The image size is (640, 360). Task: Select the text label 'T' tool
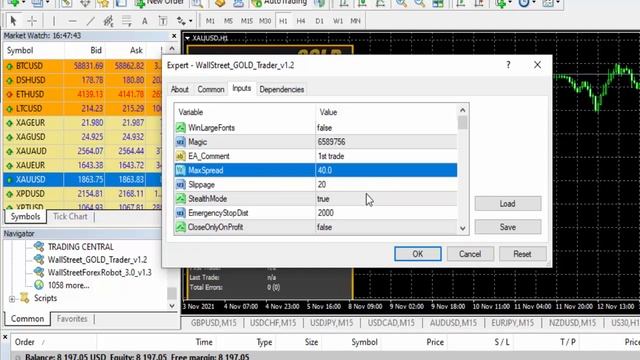point(163,21)
